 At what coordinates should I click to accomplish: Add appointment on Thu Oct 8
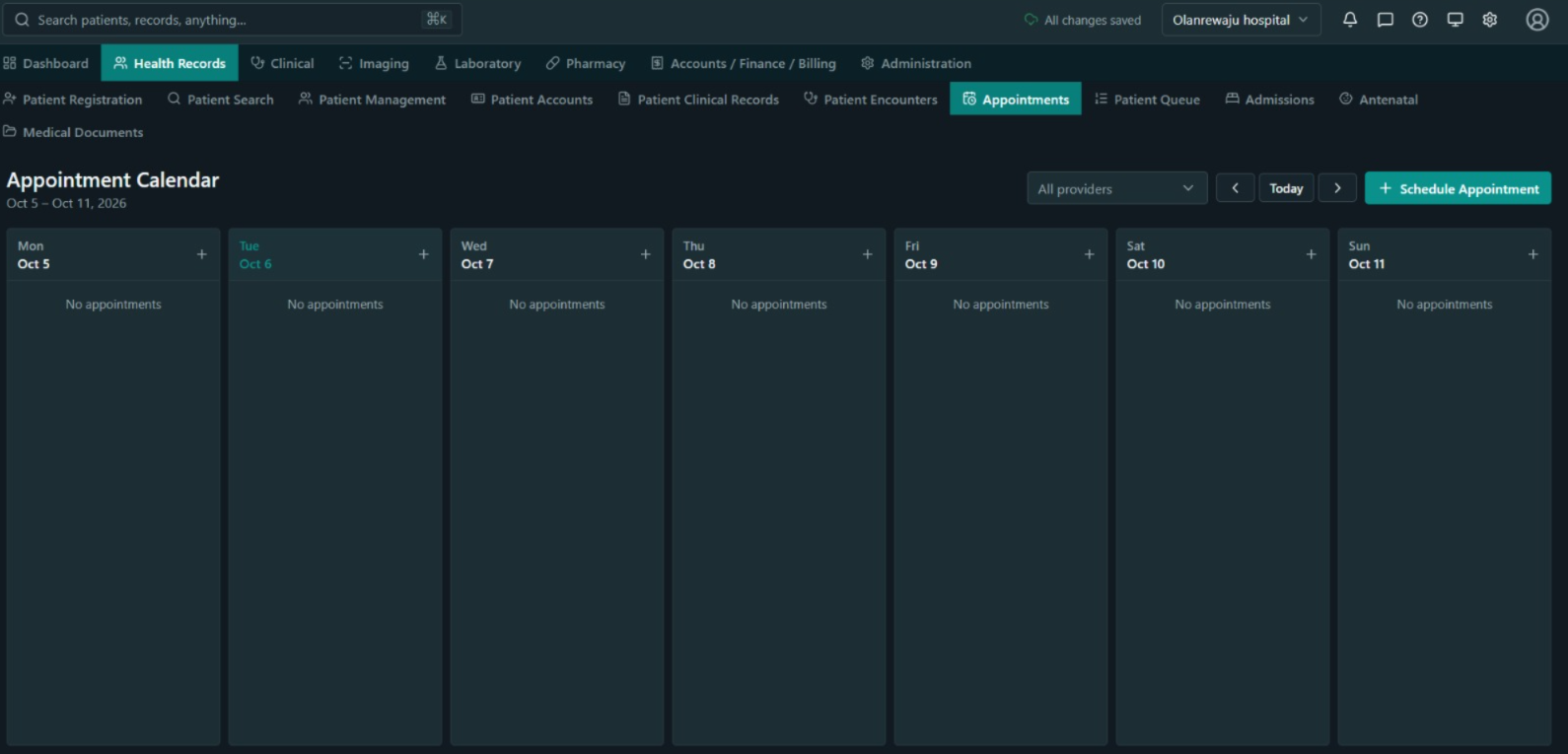868,254
